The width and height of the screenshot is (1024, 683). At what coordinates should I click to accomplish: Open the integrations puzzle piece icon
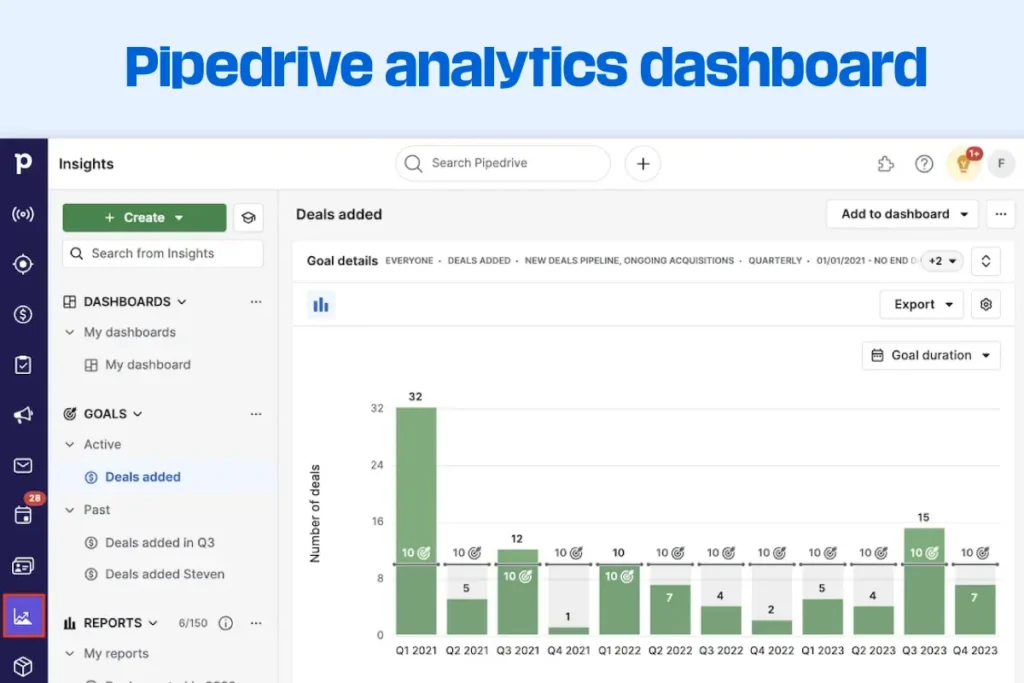coord(886,164)
